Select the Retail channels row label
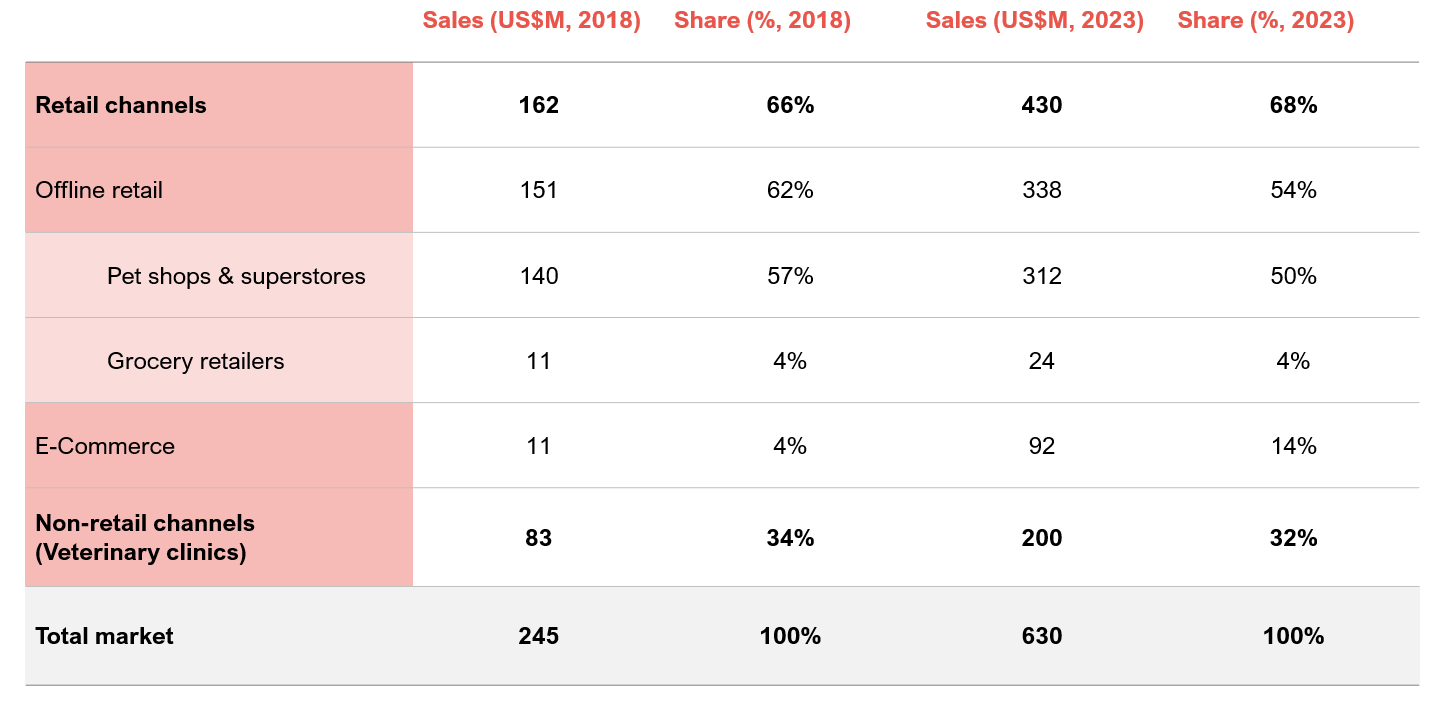This screenshot has height=718, width=1432. tap(121, 105)
